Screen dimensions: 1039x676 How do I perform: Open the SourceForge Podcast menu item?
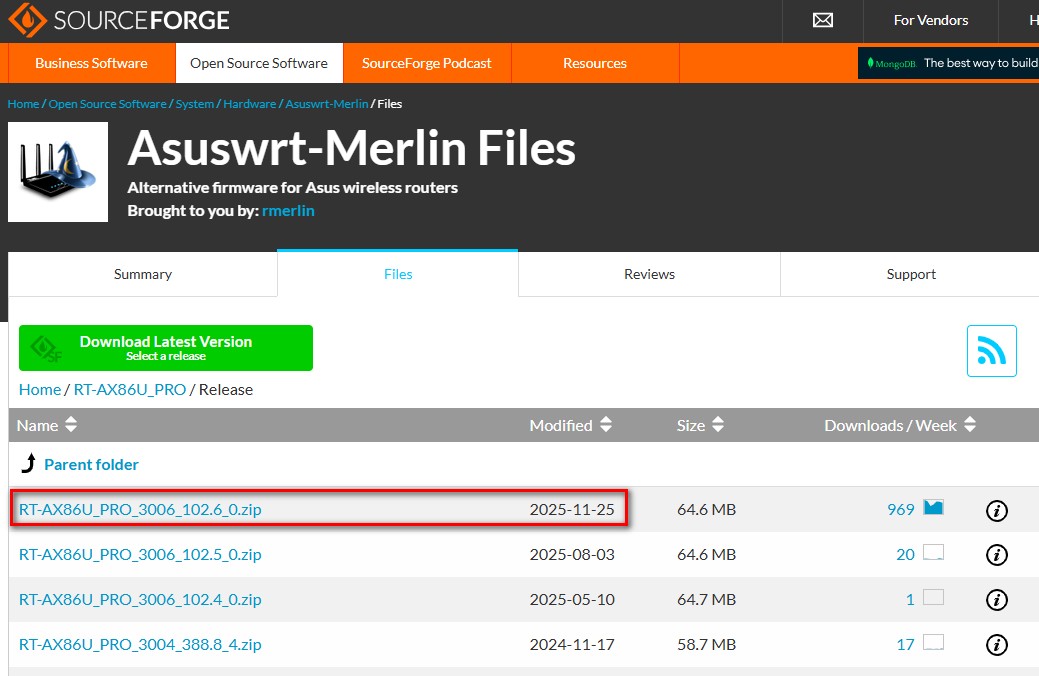click(x=427, y=63)
